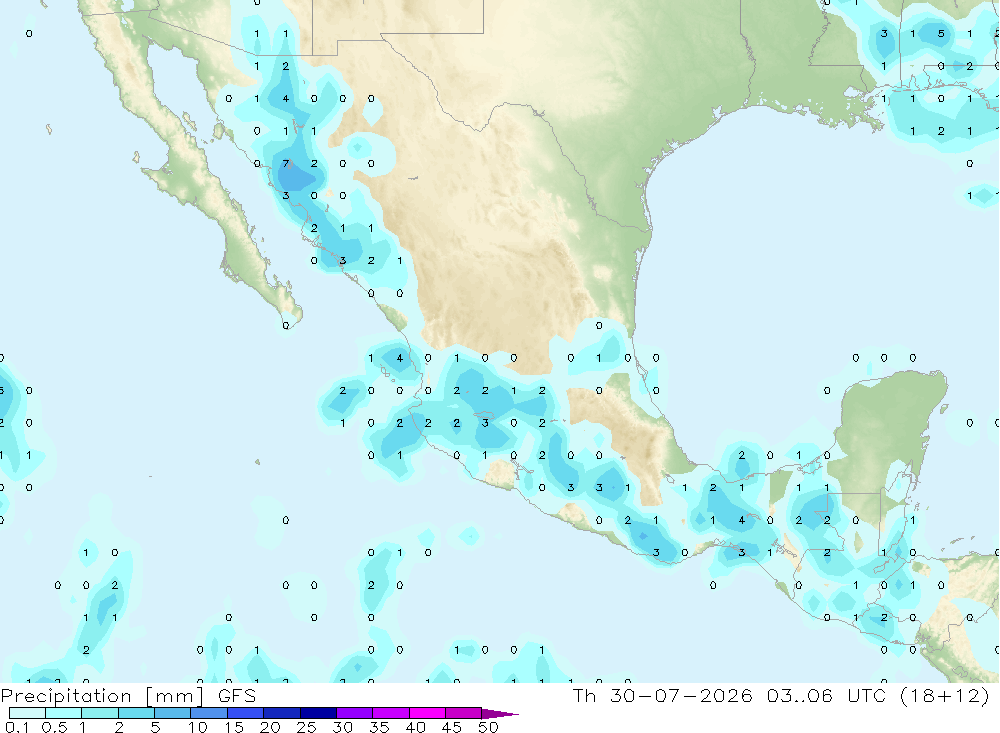Click the 10 to 15 mm legend color
The height and width of the screenshot is (733, 1000).
click(x=209, y=713)
